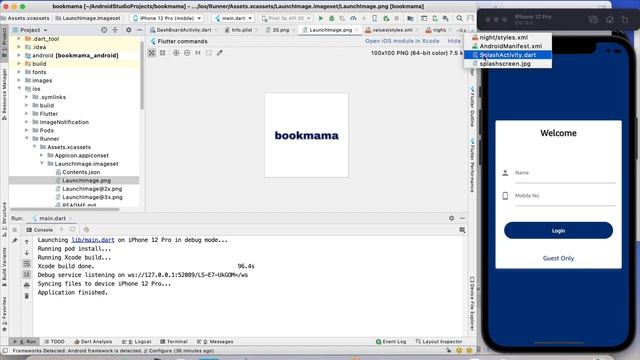Open Project panel gear settings
640x360 pixels.
click(x=129, y=30)
